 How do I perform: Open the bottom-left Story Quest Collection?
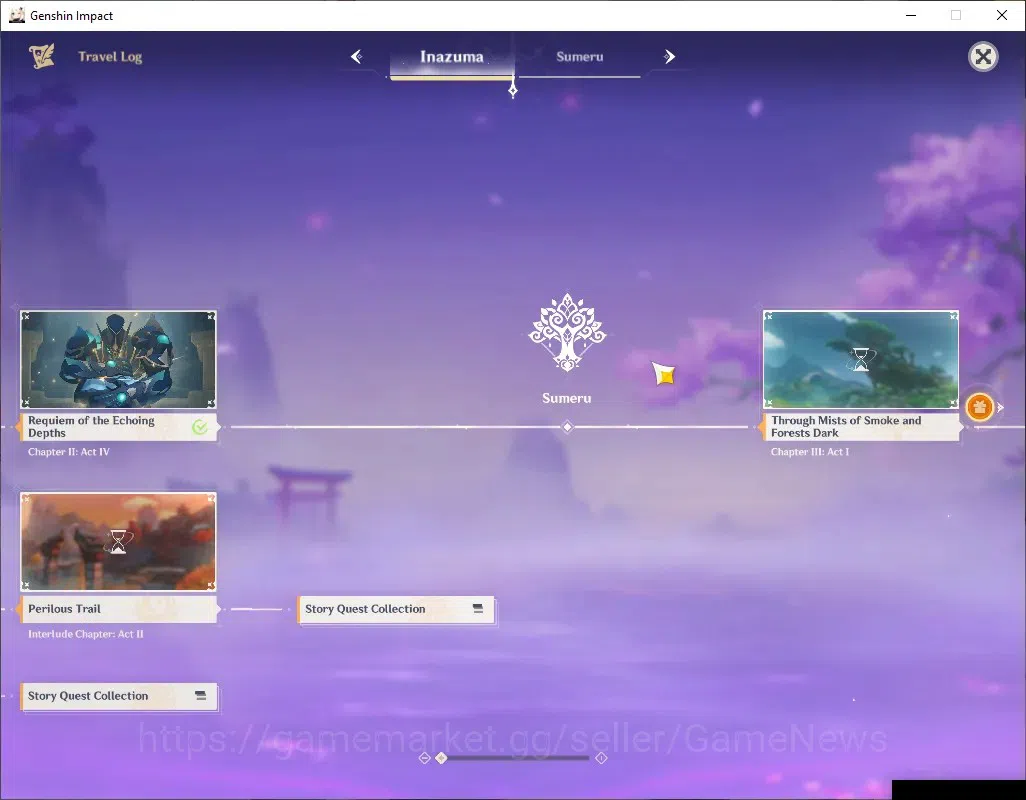(x=118, y=696)
